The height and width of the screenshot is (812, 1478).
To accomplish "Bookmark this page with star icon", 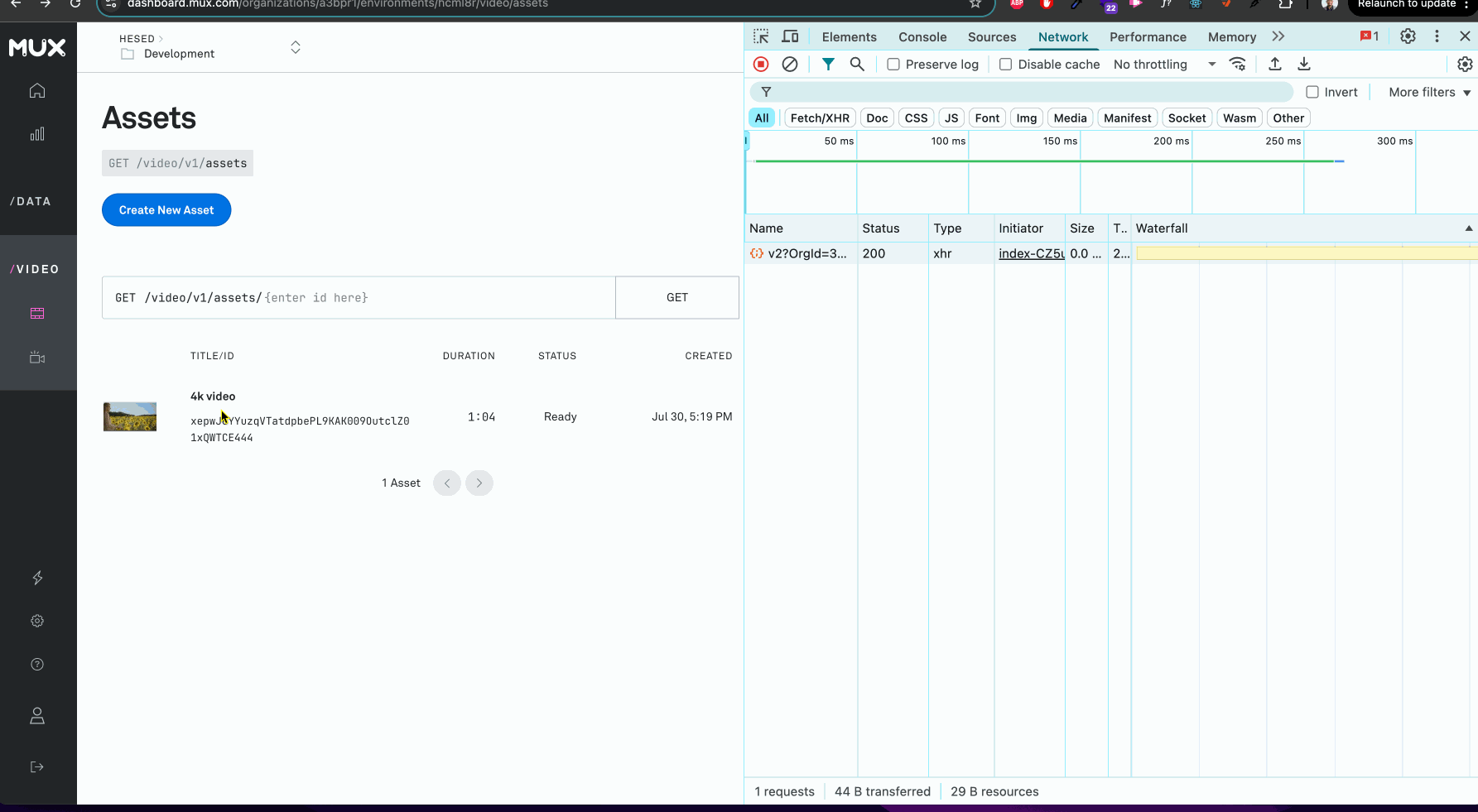I will click(975, 4).
